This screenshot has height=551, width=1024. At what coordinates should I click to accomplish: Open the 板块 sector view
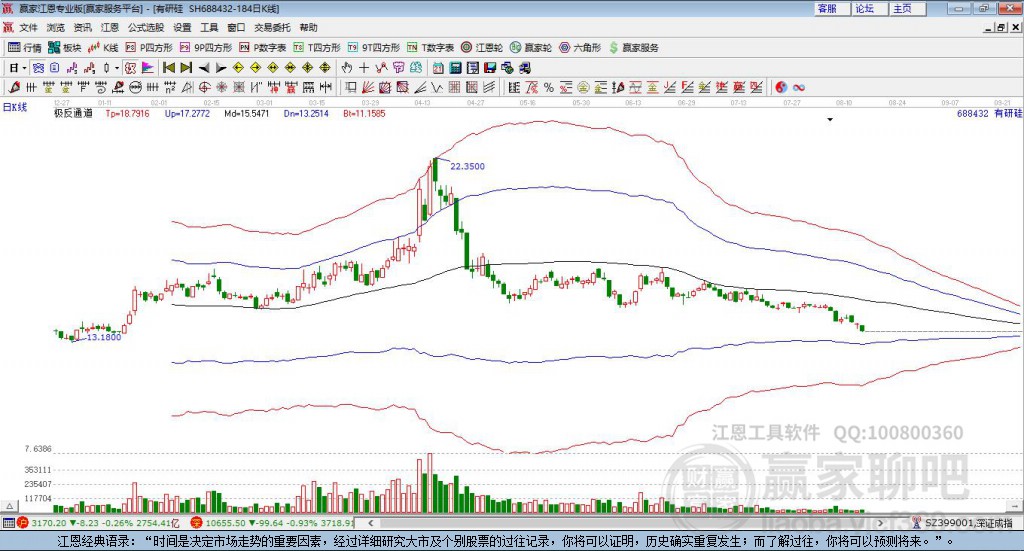(64, 48)
